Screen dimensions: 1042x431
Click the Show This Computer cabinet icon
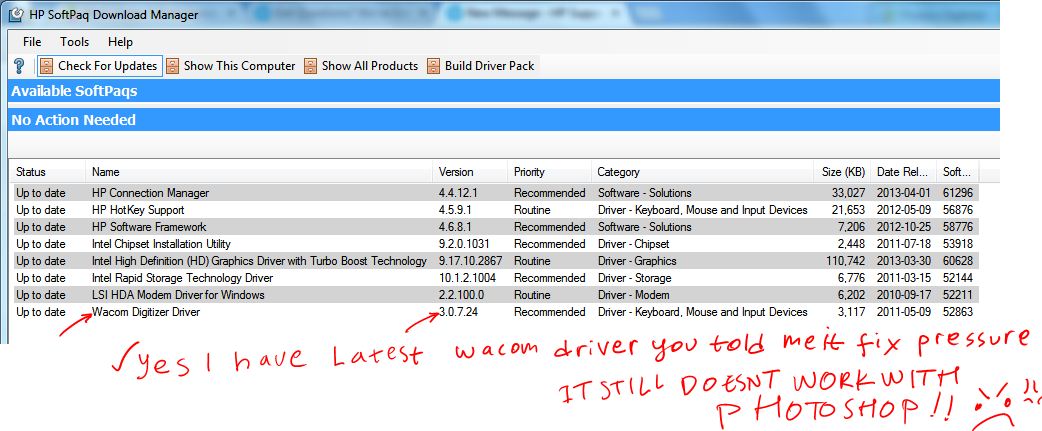(x=173, y=66)
